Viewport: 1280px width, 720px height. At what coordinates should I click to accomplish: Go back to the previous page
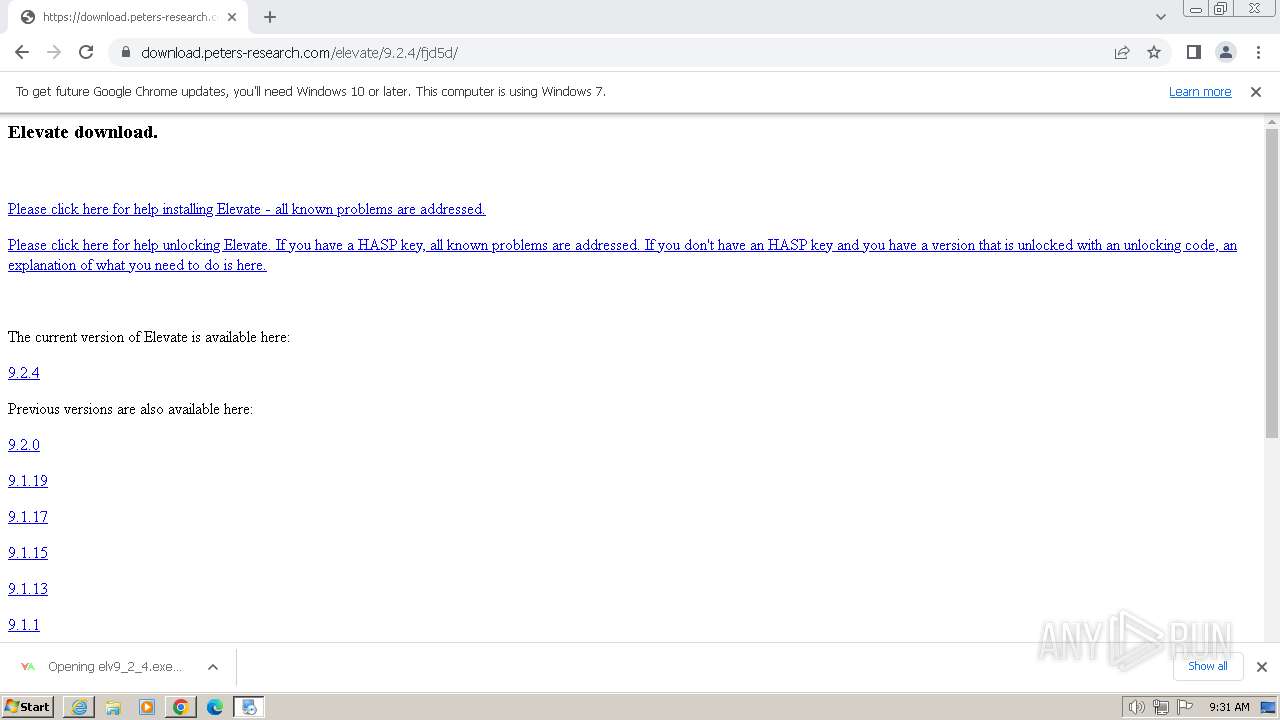(x=22, y=52)
